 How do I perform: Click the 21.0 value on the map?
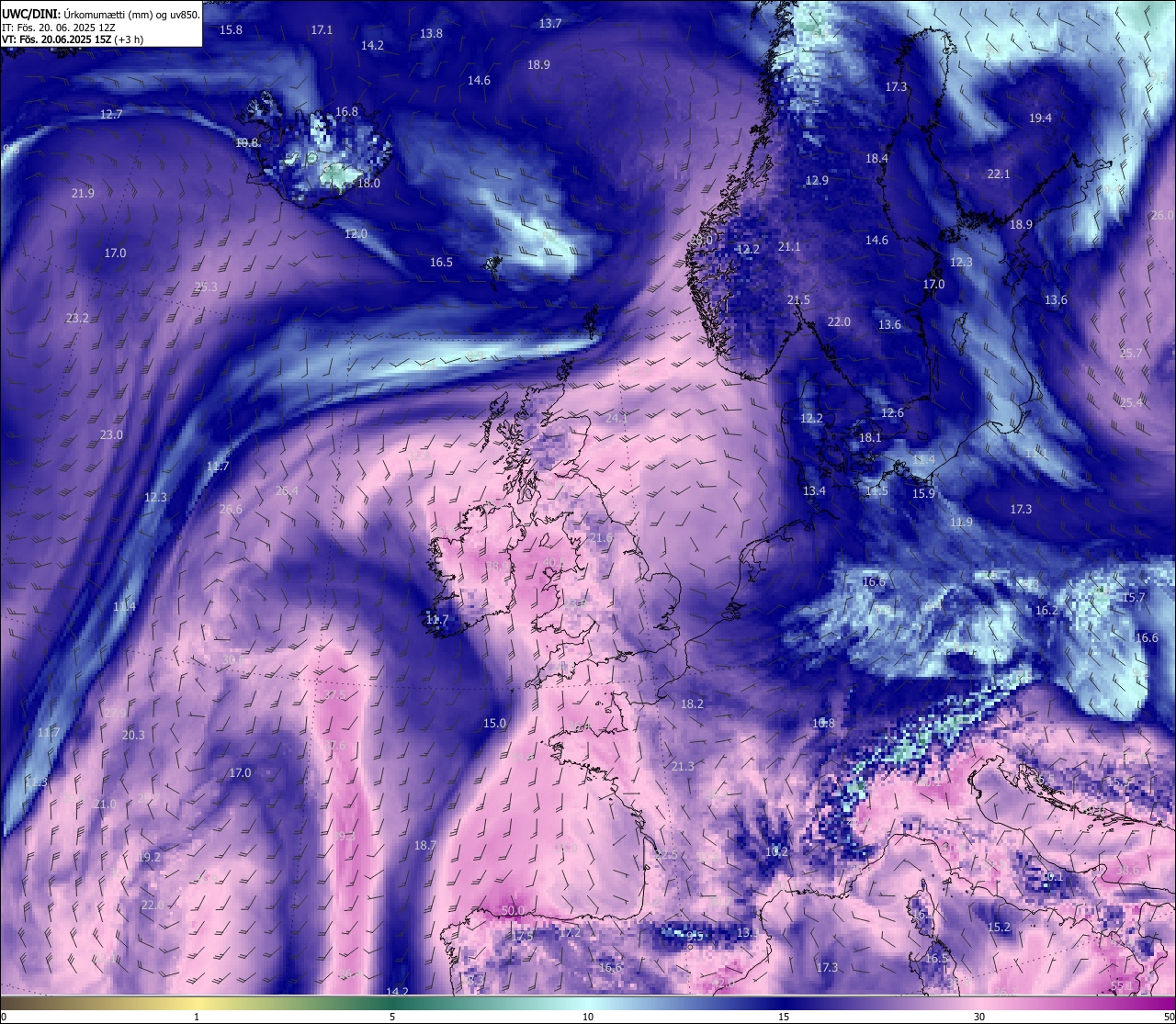click(105, 804)
